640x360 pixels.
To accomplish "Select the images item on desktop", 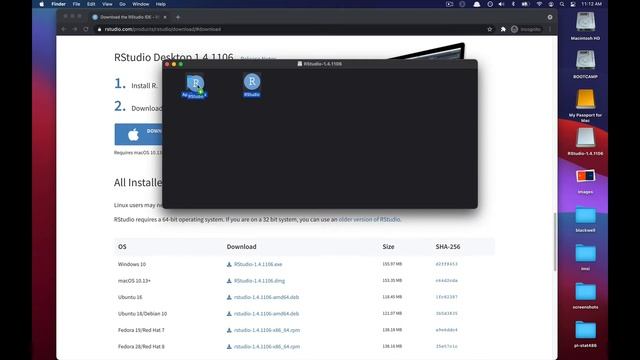I will coord(585,181).
